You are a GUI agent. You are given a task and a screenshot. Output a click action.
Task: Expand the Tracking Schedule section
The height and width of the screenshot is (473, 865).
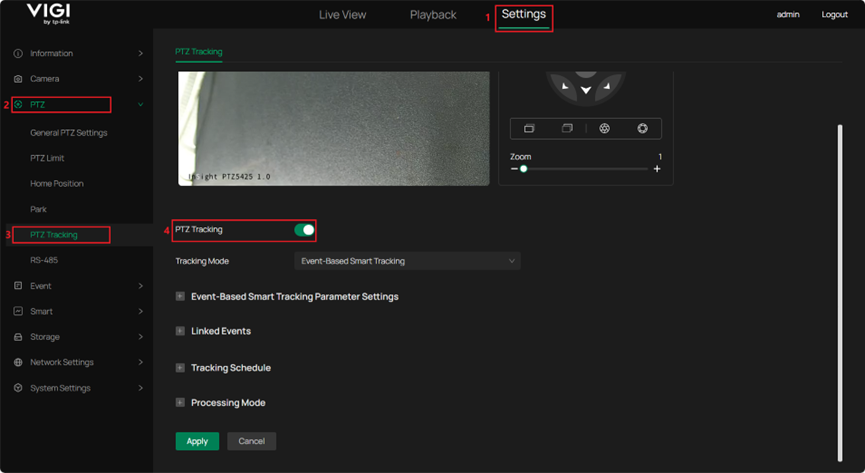[x=180, y=368]
